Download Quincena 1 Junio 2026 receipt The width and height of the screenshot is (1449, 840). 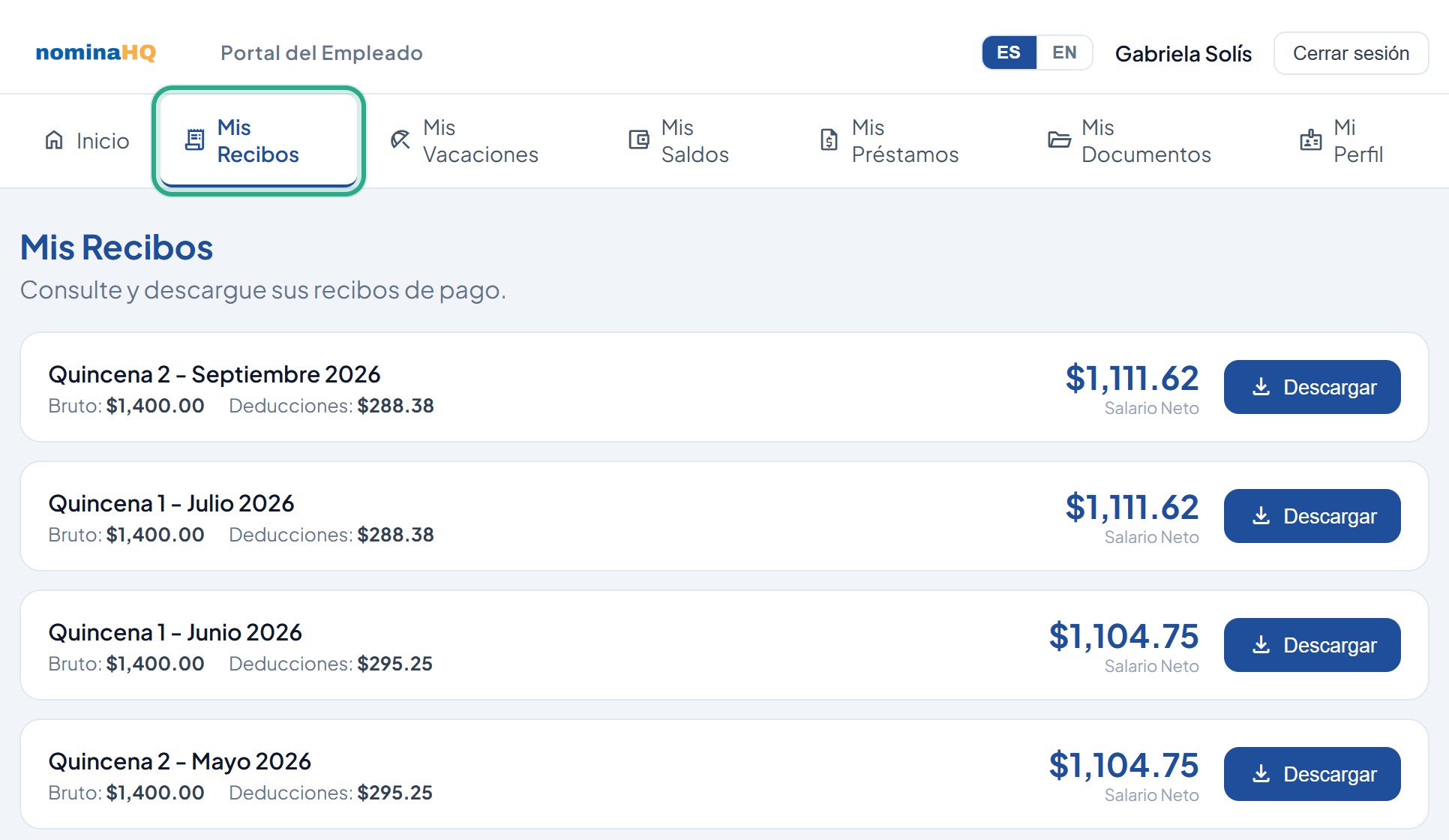pyautogui.click(x=1312, y=645)
